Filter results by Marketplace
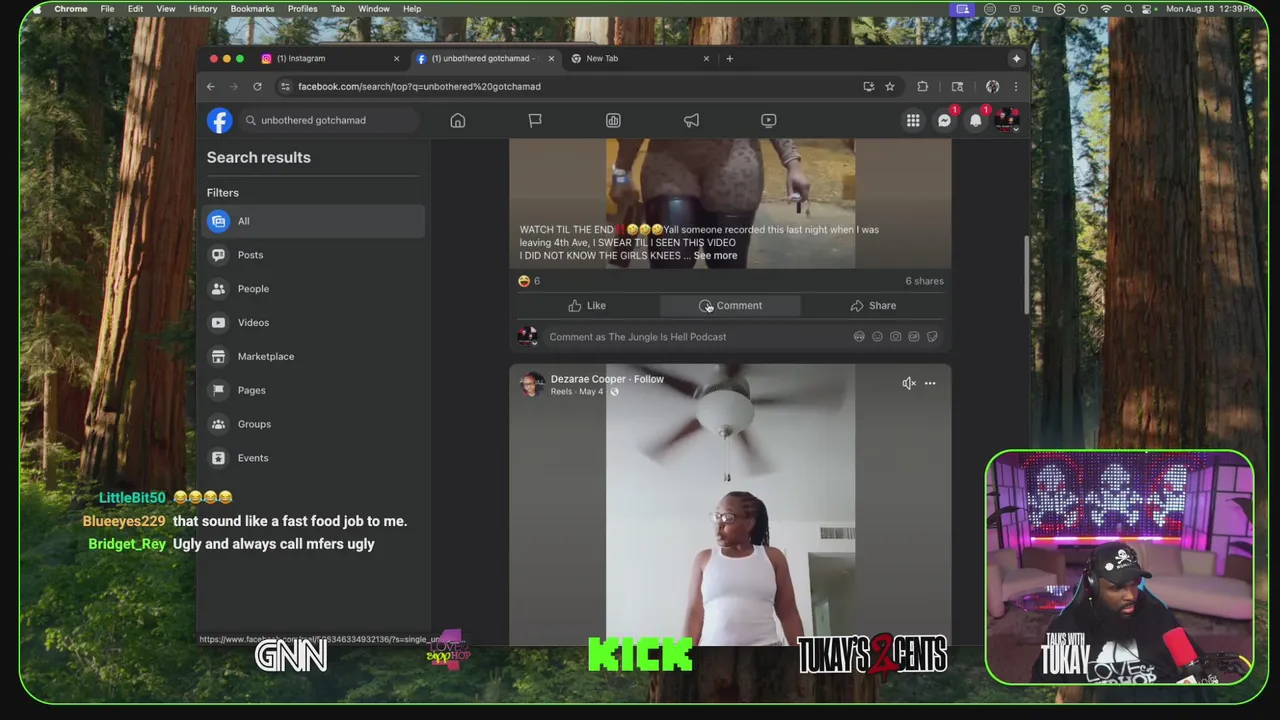This screenshot has width=1280, height=720. [314, 356]
